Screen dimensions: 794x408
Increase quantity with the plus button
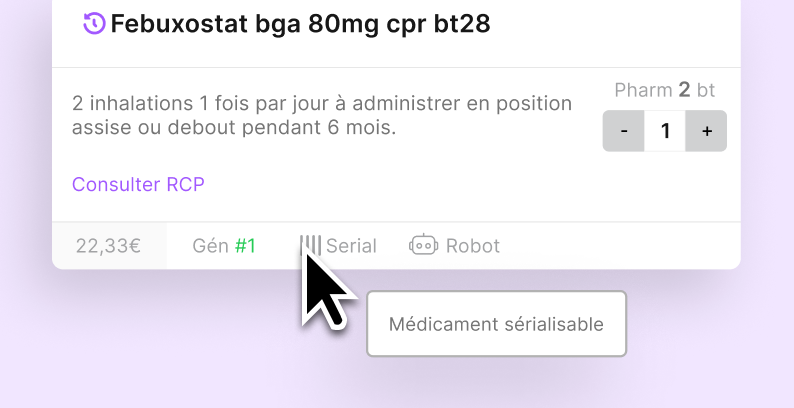point(706,131)
